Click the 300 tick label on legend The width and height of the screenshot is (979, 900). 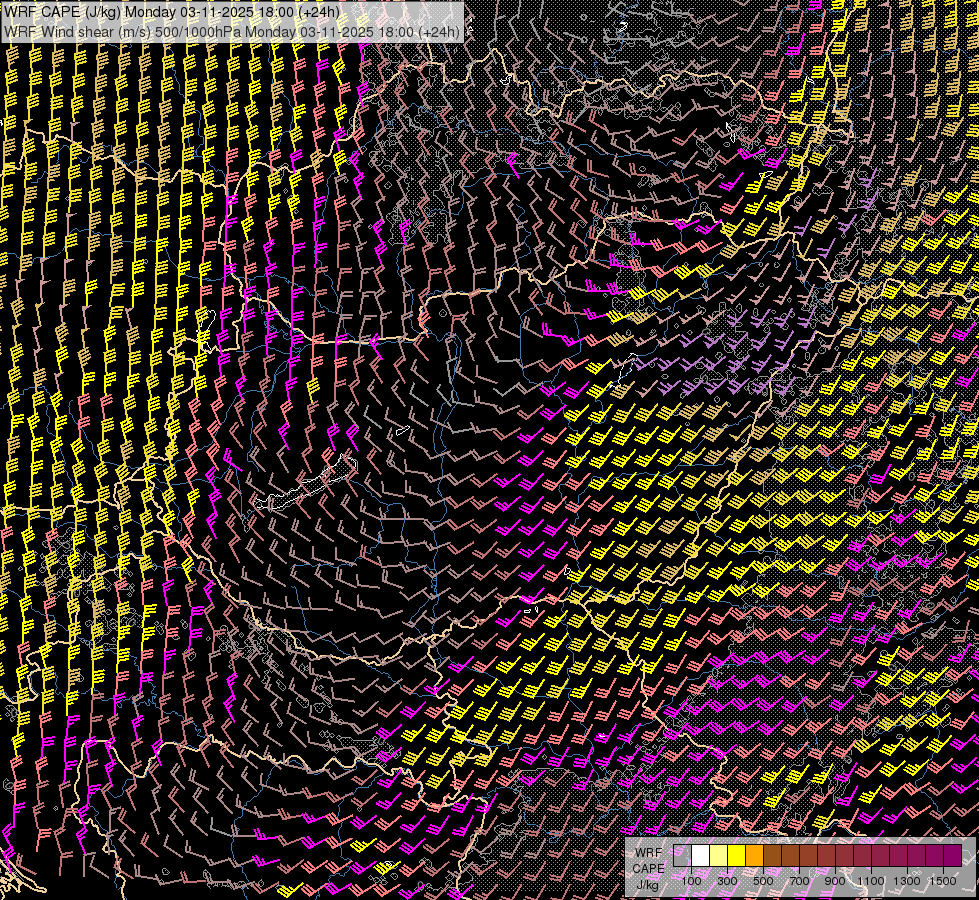pyautogui.click(x=727, y=881)
